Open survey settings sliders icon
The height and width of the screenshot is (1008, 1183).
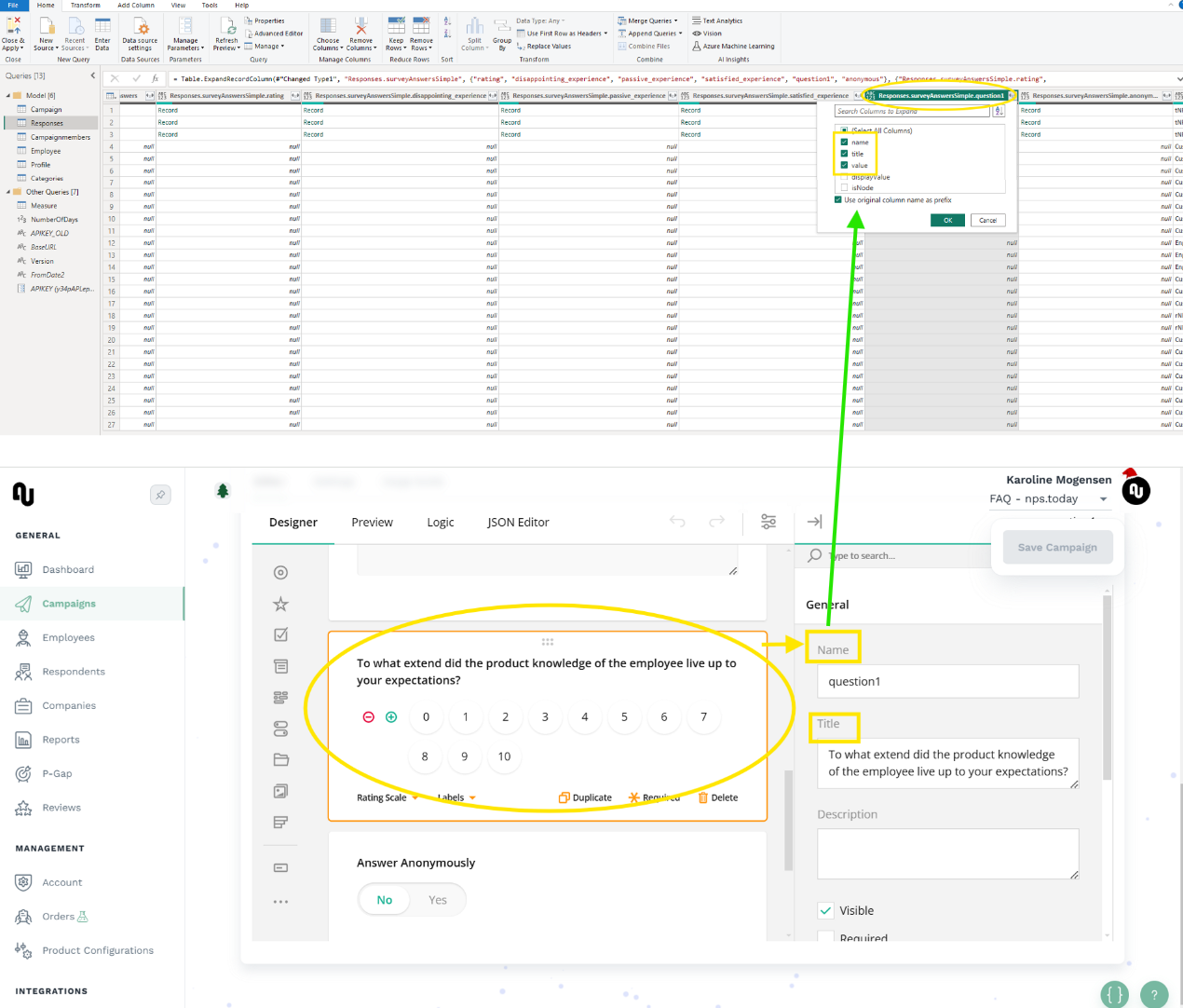[x=768, y=522]
